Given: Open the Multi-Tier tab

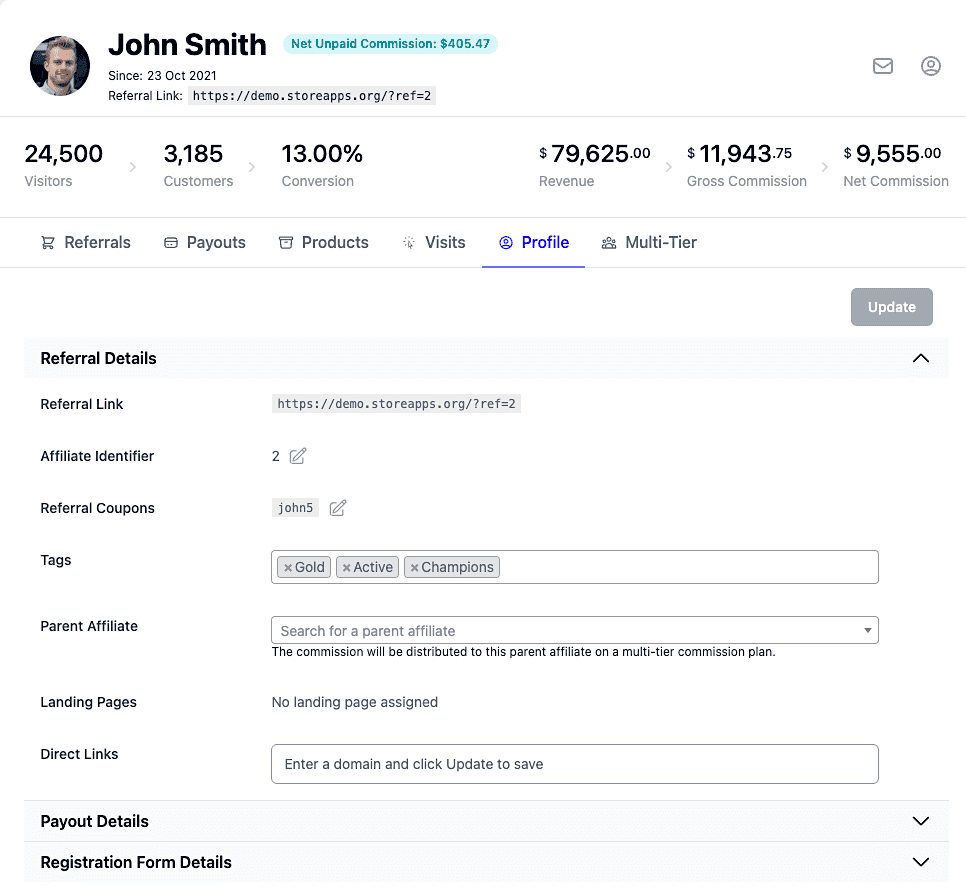Looking at the screenshot, I should (649, 243).
